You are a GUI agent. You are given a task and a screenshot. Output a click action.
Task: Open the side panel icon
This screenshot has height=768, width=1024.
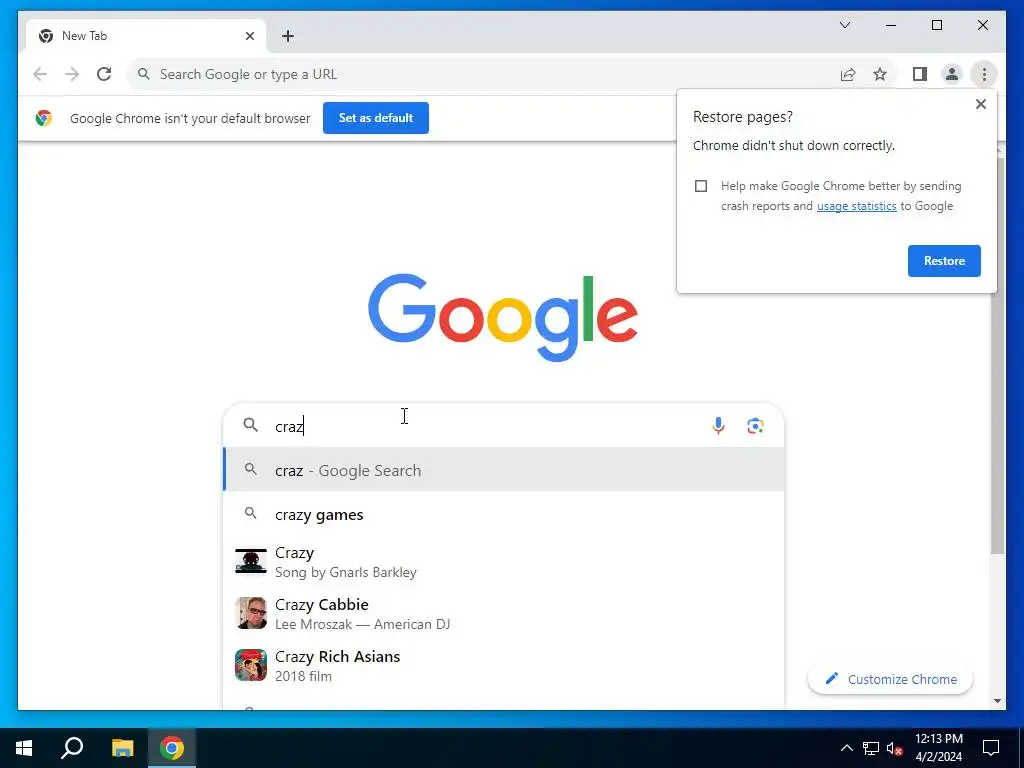(920, 74)
